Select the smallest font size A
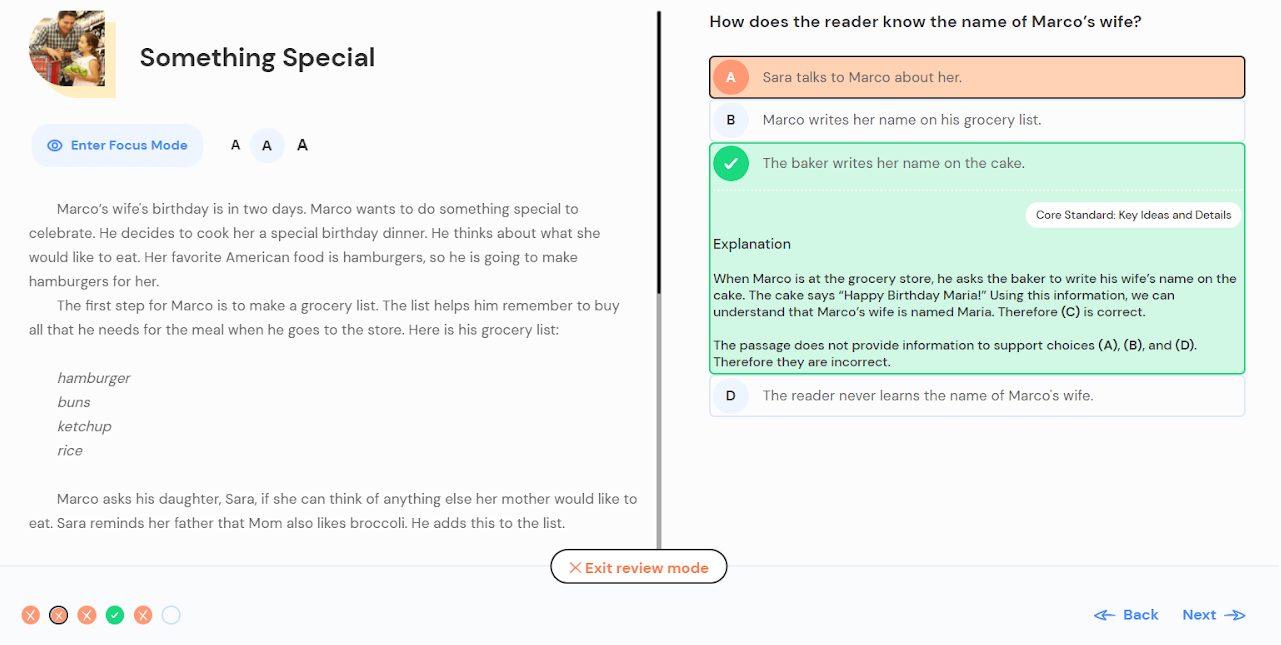The height and width of the screenshot is (645, 1281). click(236, 145)
